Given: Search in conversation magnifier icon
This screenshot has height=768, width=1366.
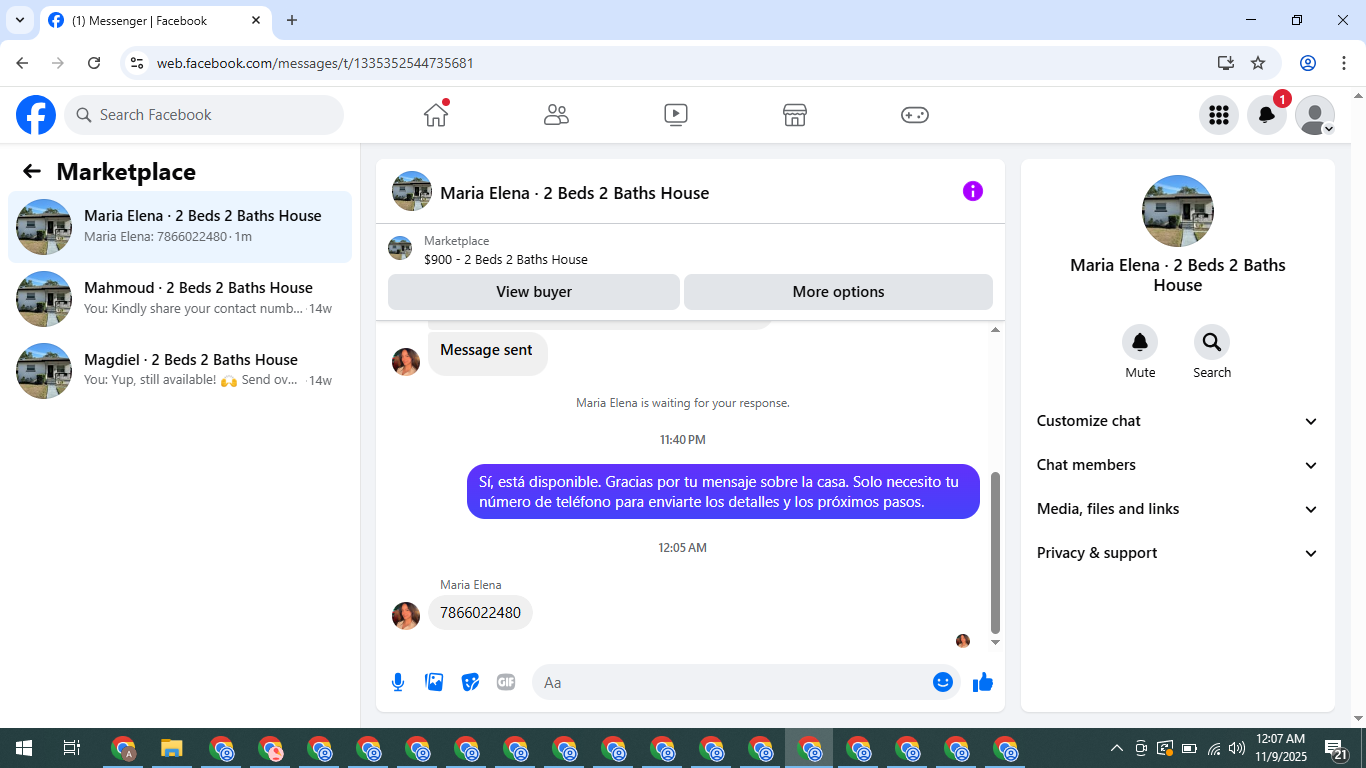Looking at the screenshot, I should pos(1212,343).
